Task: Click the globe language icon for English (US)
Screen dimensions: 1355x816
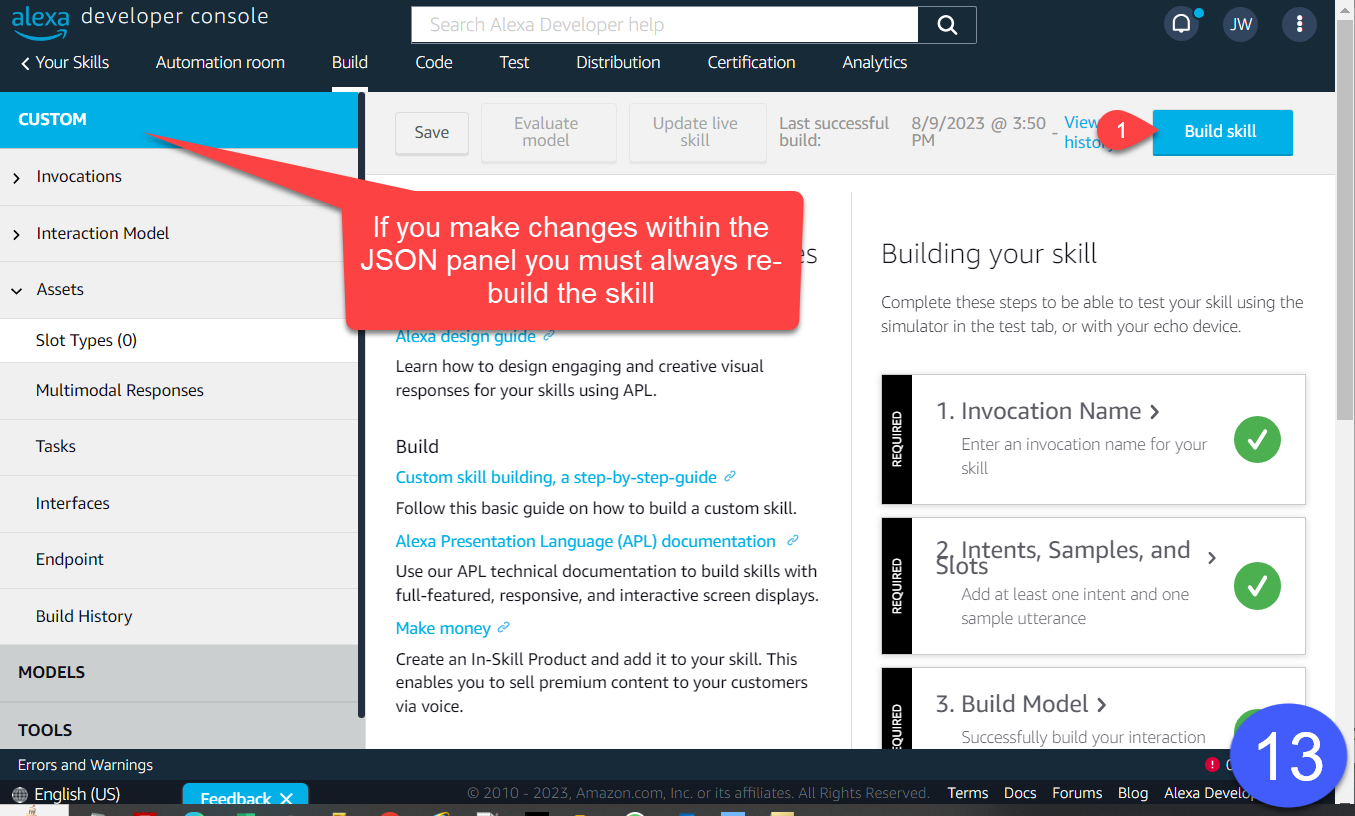Action: (x=20, y=795)
